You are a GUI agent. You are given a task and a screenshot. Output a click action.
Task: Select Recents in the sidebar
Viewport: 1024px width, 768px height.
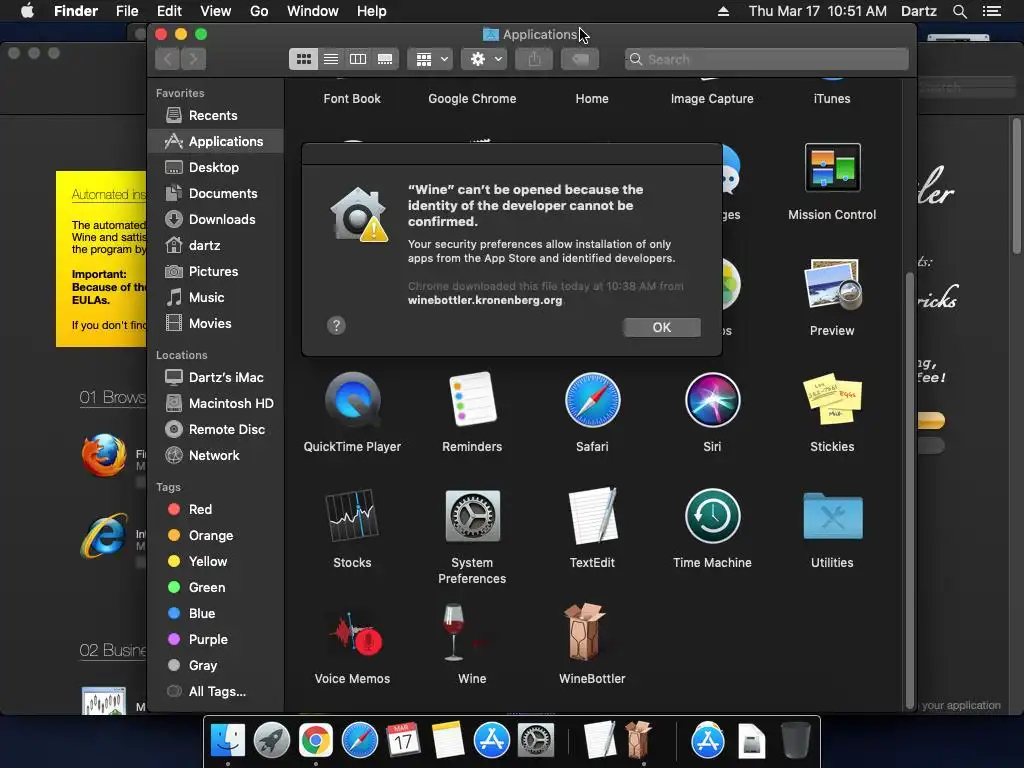[x=216, y=116]
